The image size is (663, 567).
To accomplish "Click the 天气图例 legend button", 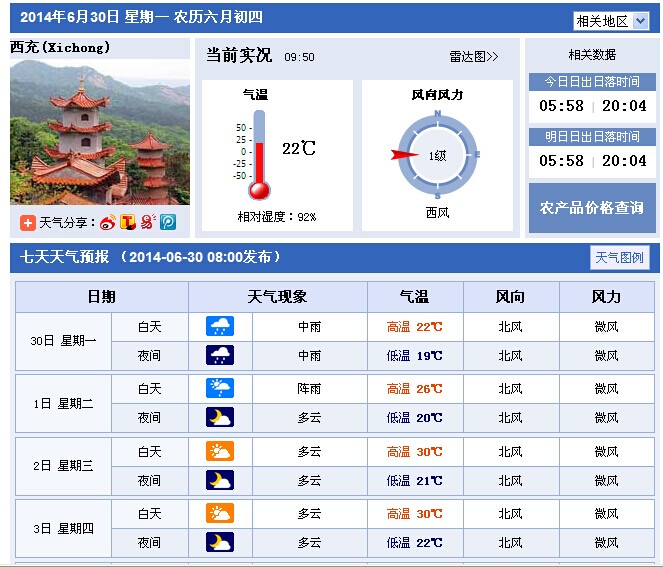I will click(619, 257).
